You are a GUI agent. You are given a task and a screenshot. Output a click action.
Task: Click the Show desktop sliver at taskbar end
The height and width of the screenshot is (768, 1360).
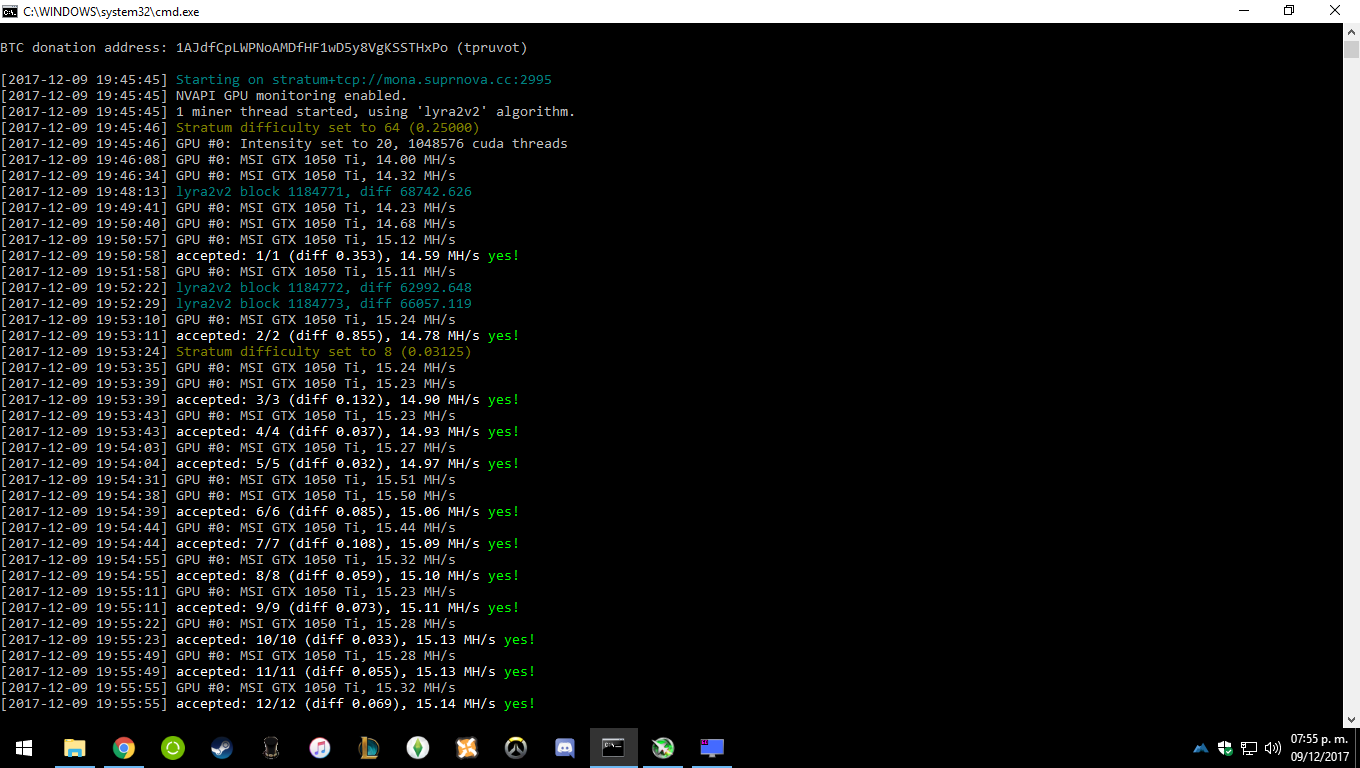coord(1357,748)
